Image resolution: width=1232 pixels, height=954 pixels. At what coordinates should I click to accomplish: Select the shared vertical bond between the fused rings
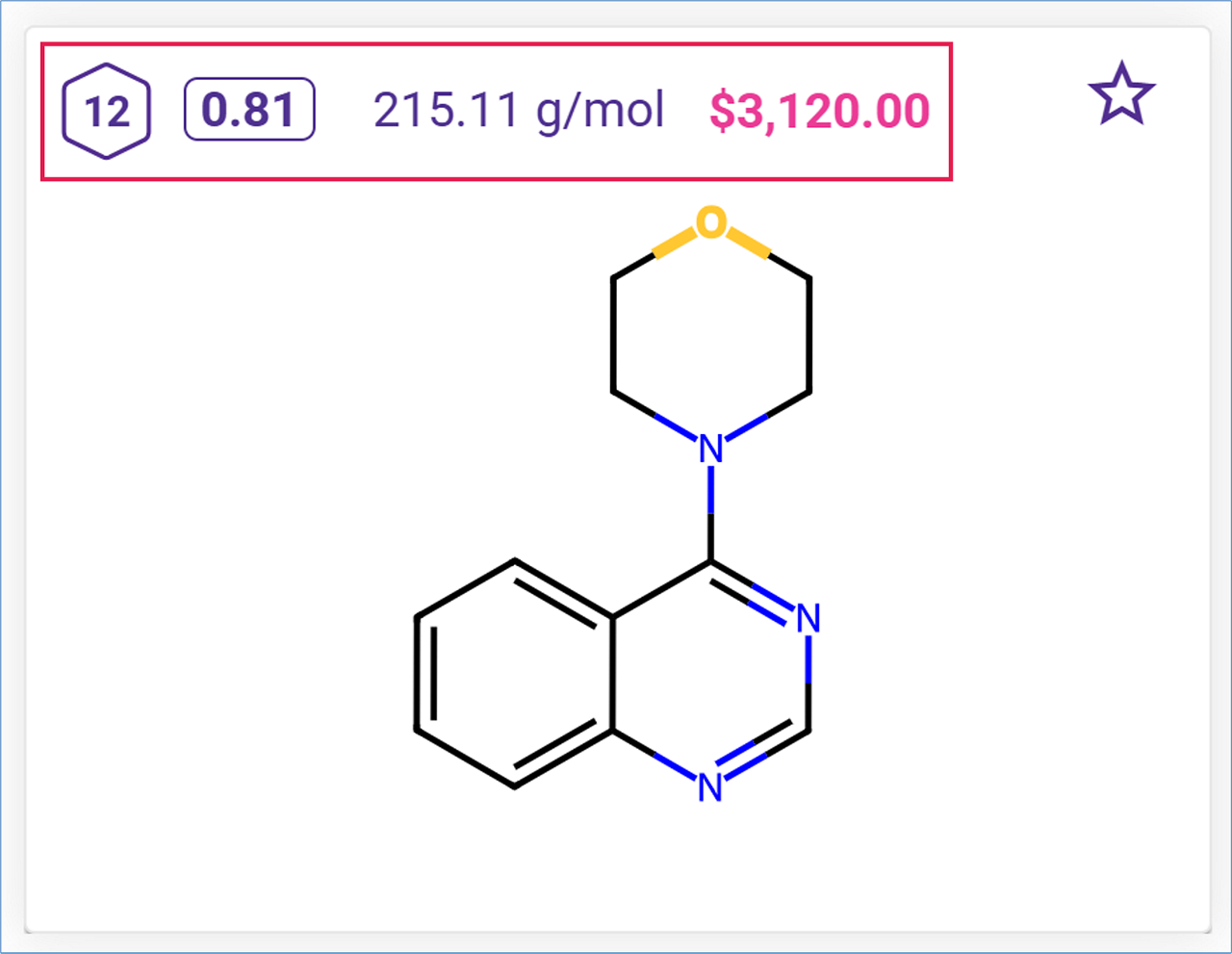613,674
